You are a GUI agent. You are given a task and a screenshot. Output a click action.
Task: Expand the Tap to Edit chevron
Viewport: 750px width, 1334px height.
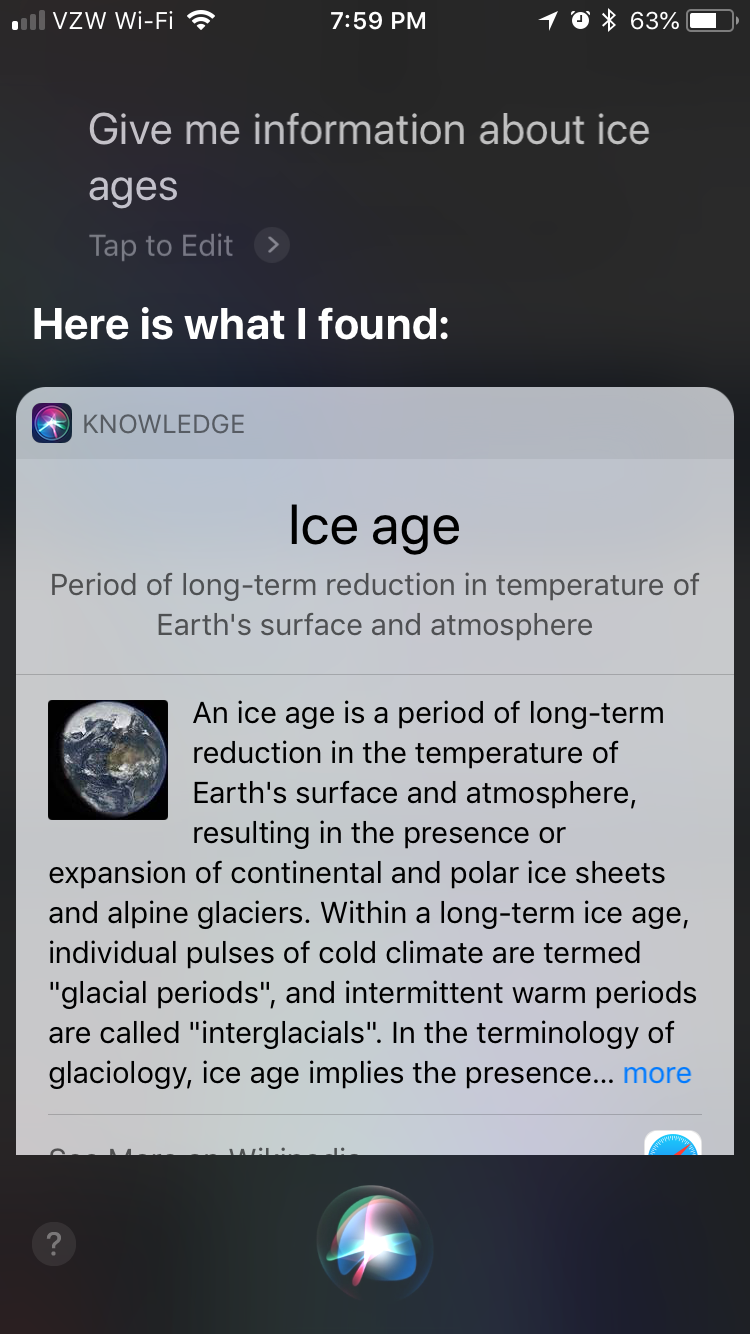tap(272, 245)
